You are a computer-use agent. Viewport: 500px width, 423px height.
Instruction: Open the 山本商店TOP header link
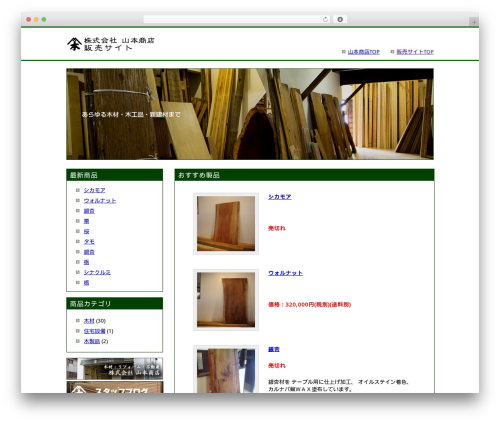pyautogui.click(x=364, y=52)
